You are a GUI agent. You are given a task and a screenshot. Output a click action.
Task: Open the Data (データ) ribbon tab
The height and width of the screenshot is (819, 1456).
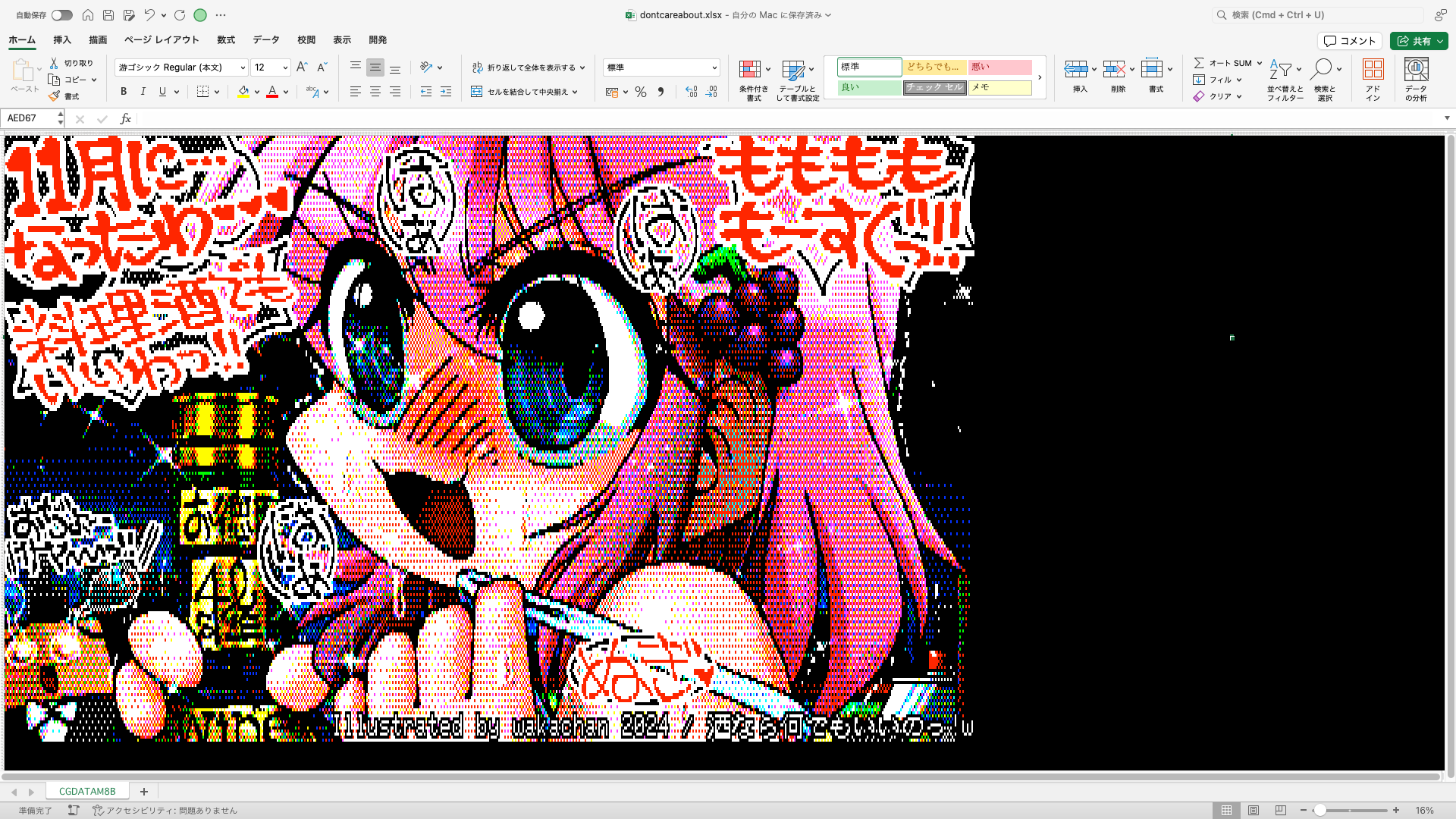click(x=266, y=40)
